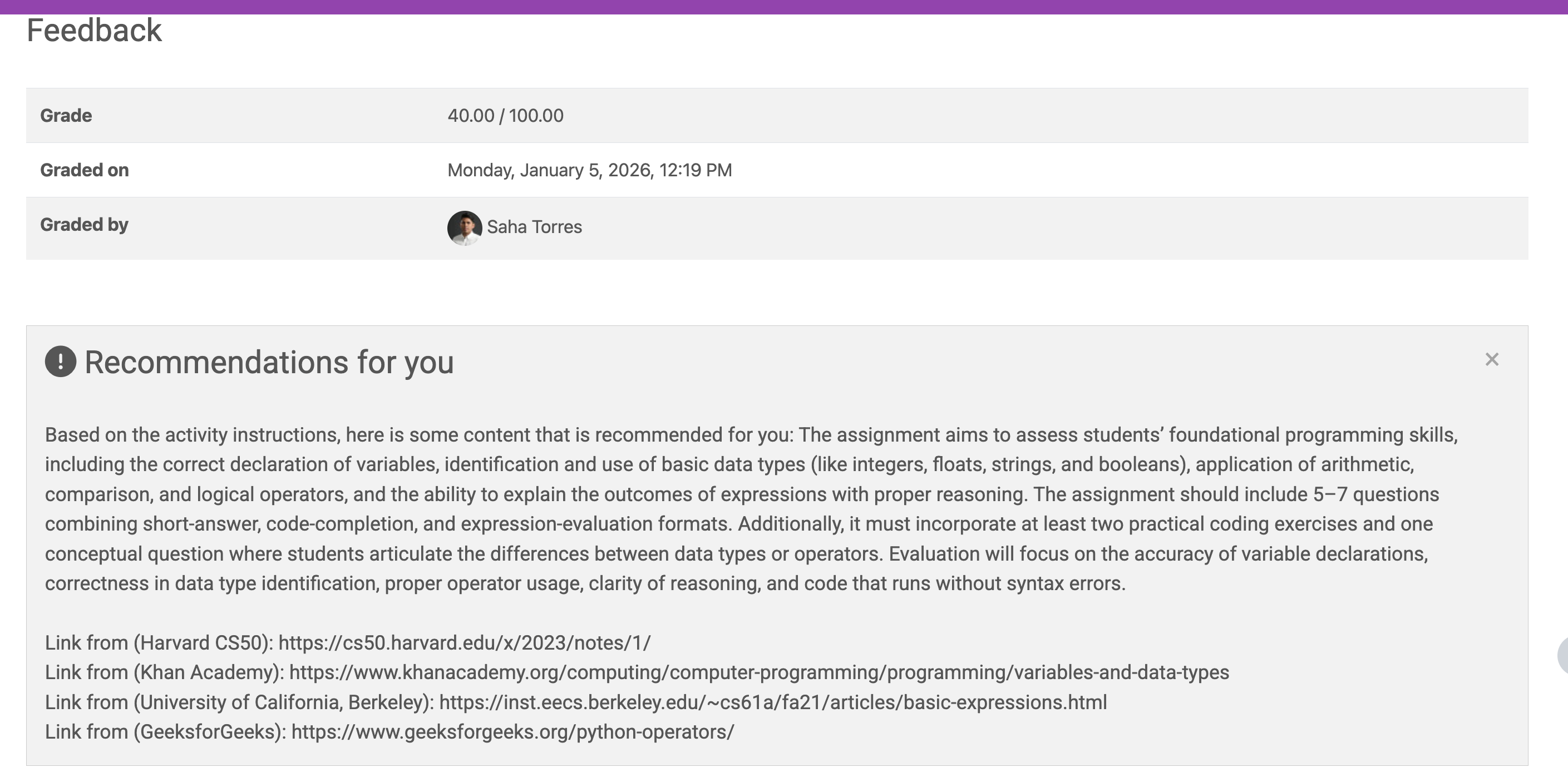Click the exclamation alert icon beside Recommendations
This screenshot has width=1568, height=782.
[x=60, y=362]
